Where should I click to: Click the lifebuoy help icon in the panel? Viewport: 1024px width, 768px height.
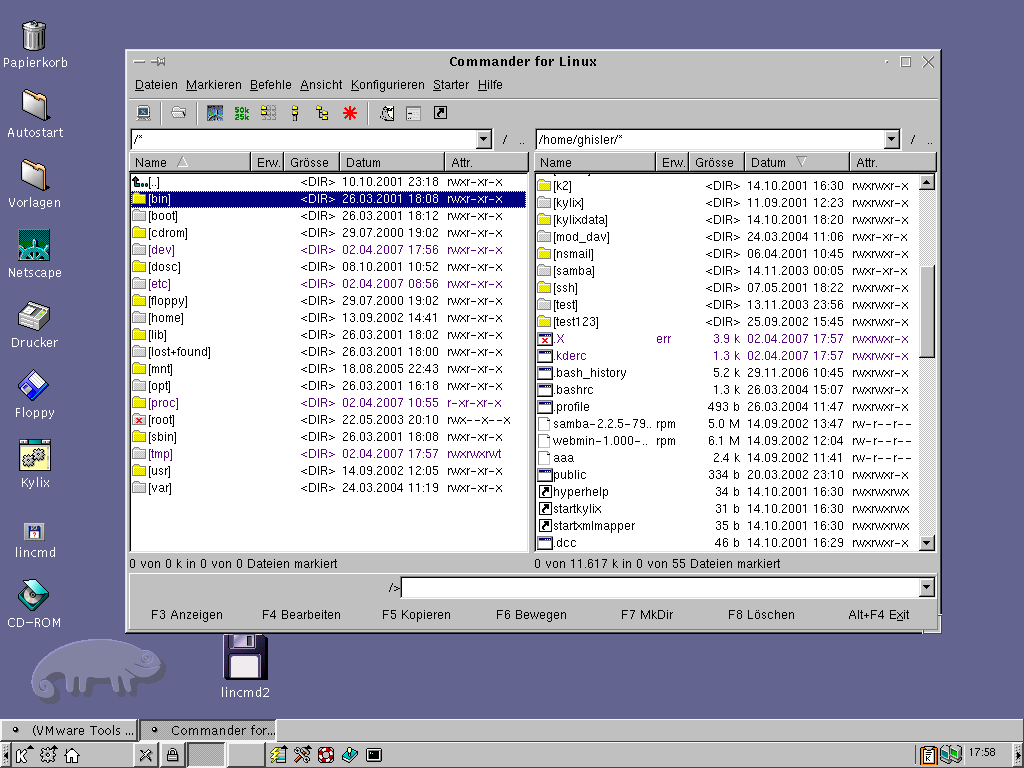coord(326,756)
